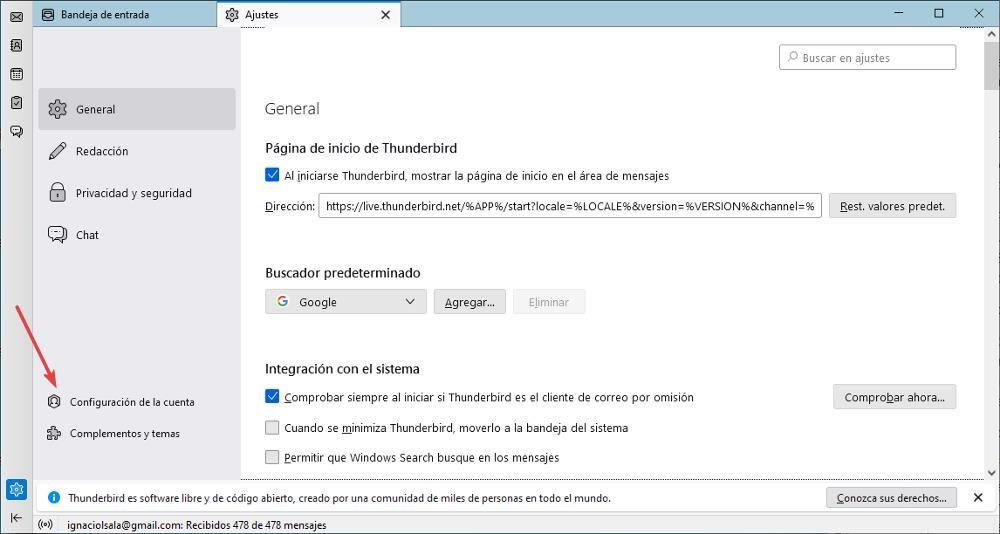This screenshot has height=534, width=1000.
Task: Click the Buscar en ajustes search field
Action: (x=867, y=57)
